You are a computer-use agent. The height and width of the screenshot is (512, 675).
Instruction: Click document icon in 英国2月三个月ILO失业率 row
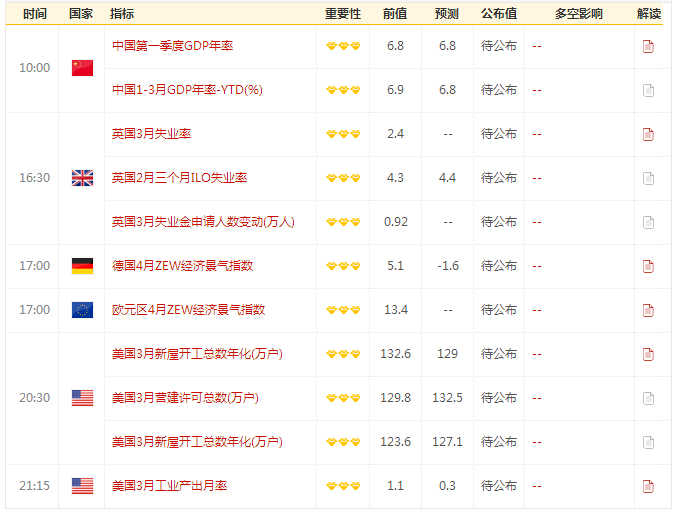[648, 178]
